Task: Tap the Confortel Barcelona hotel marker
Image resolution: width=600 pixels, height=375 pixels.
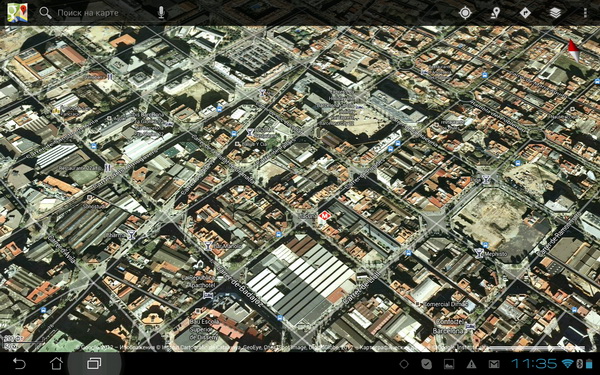Action: click(471, 326)
